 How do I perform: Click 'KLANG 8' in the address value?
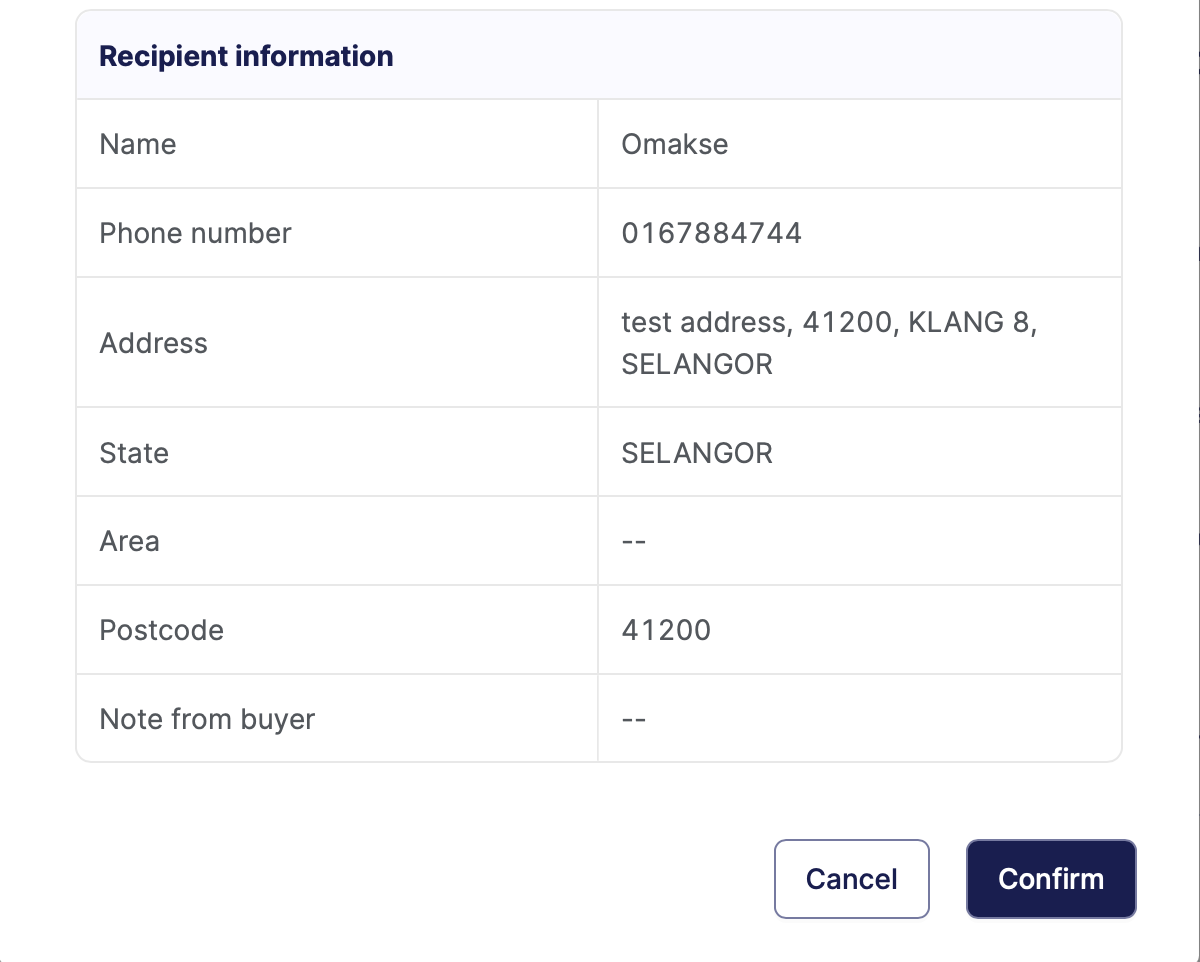968,322
